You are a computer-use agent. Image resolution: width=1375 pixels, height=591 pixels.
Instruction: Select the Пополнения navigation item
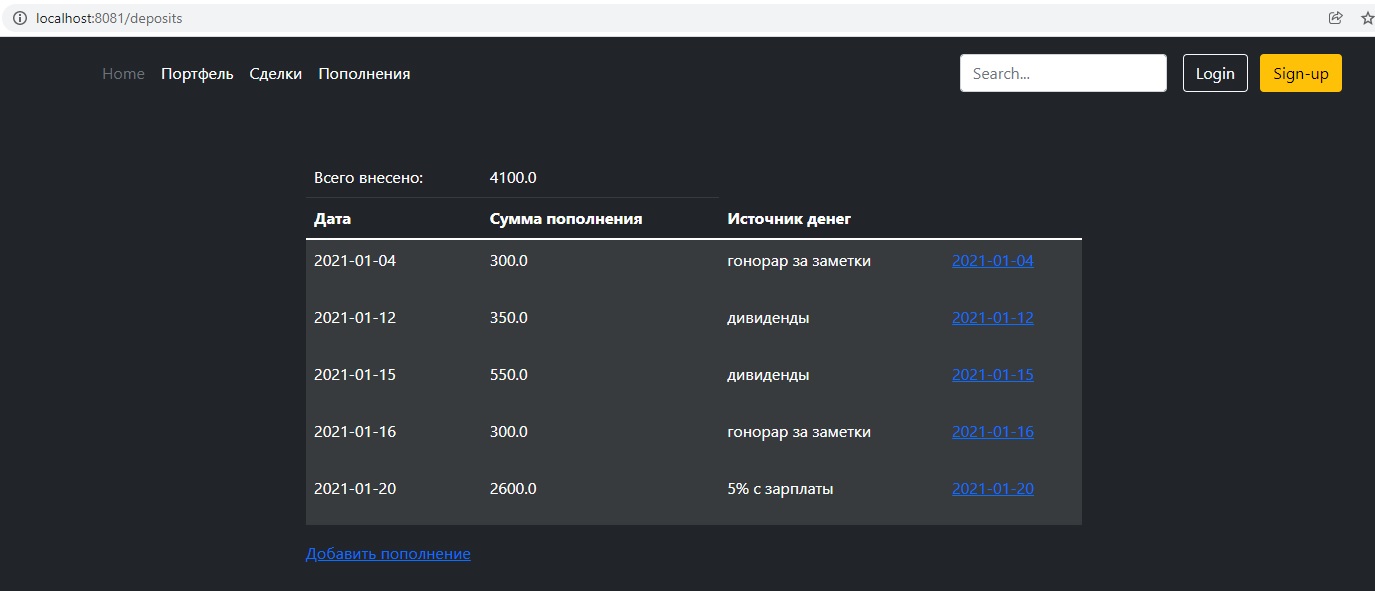point(364,73)
